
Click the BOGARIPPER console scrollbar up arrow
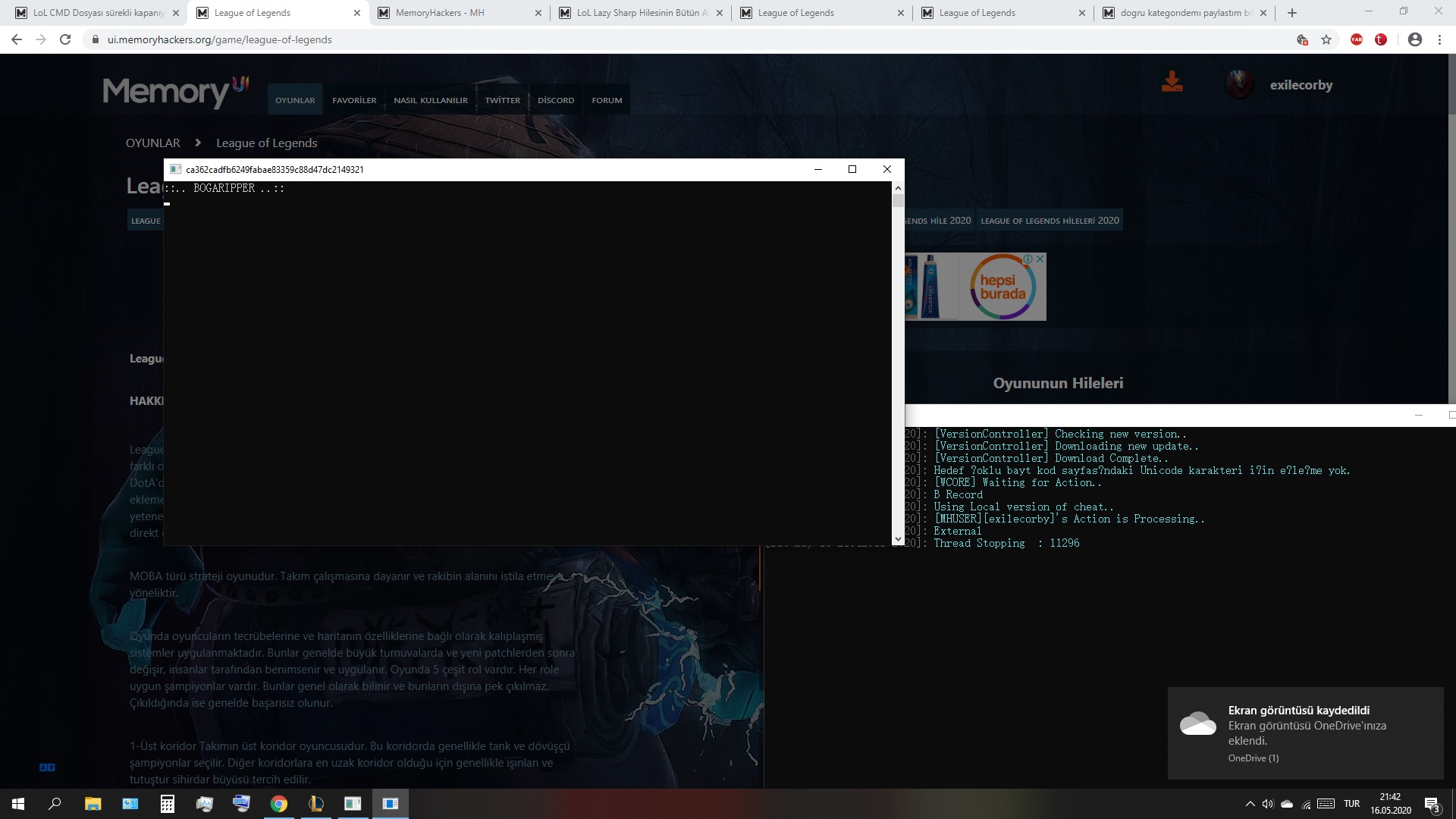tap(898, 187)
